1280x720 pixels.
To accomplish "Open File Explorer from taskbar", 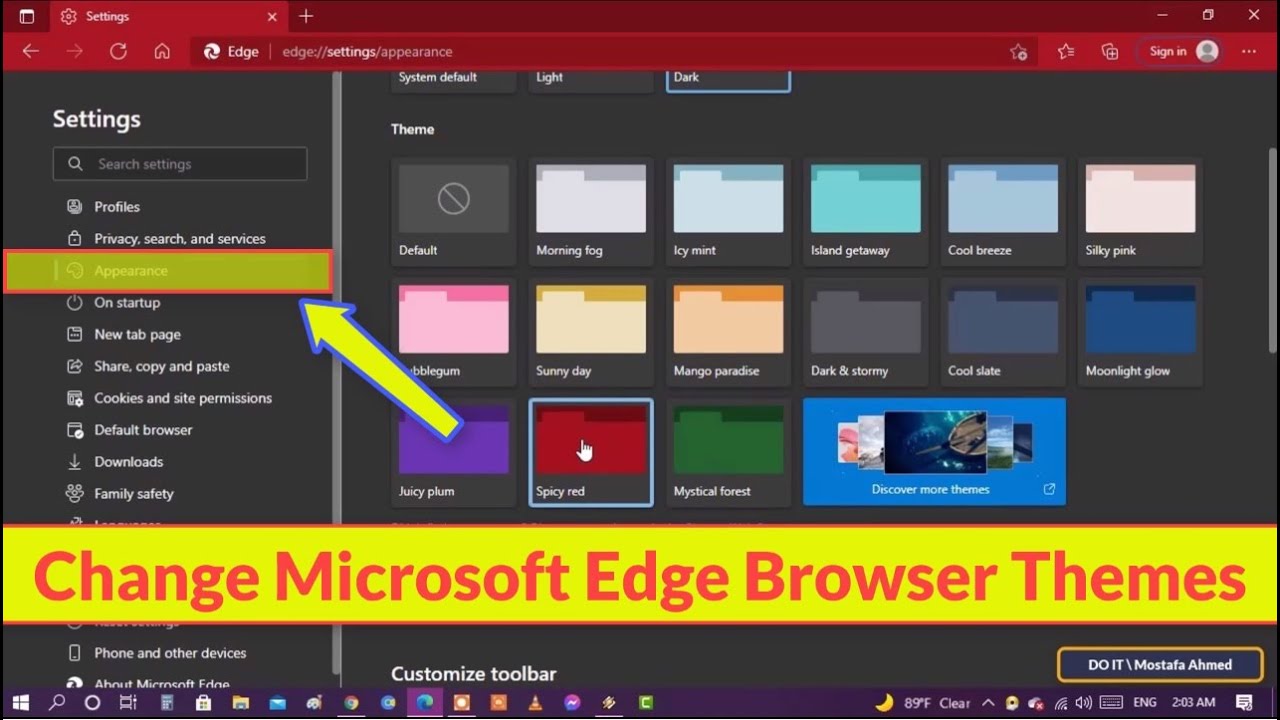I will [x=240, y=703].
